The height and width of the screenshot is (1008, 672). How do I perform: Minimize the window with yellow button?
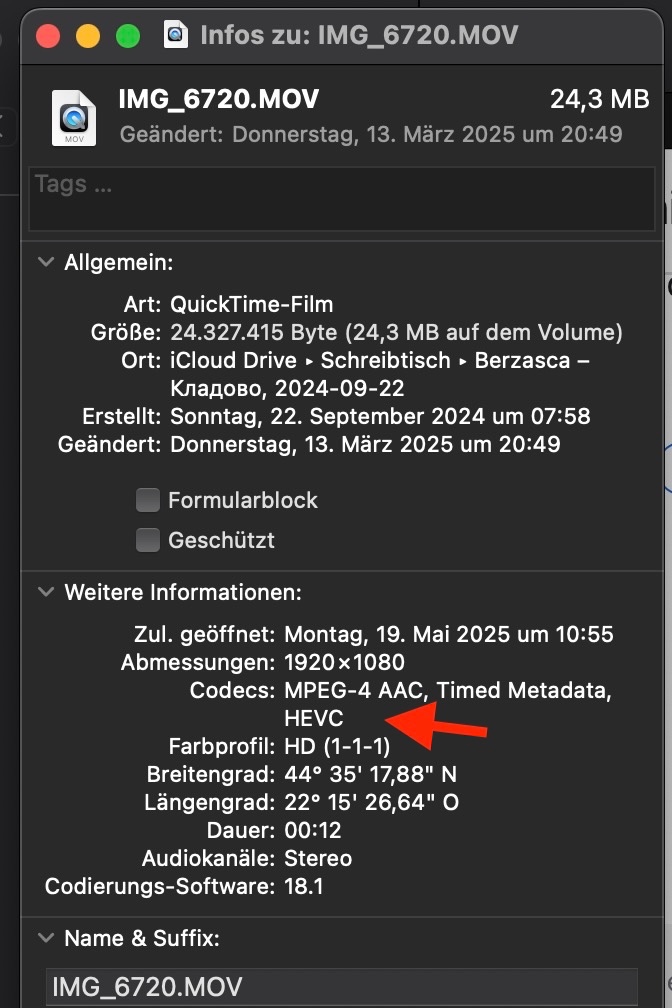(x=88, y=36)
